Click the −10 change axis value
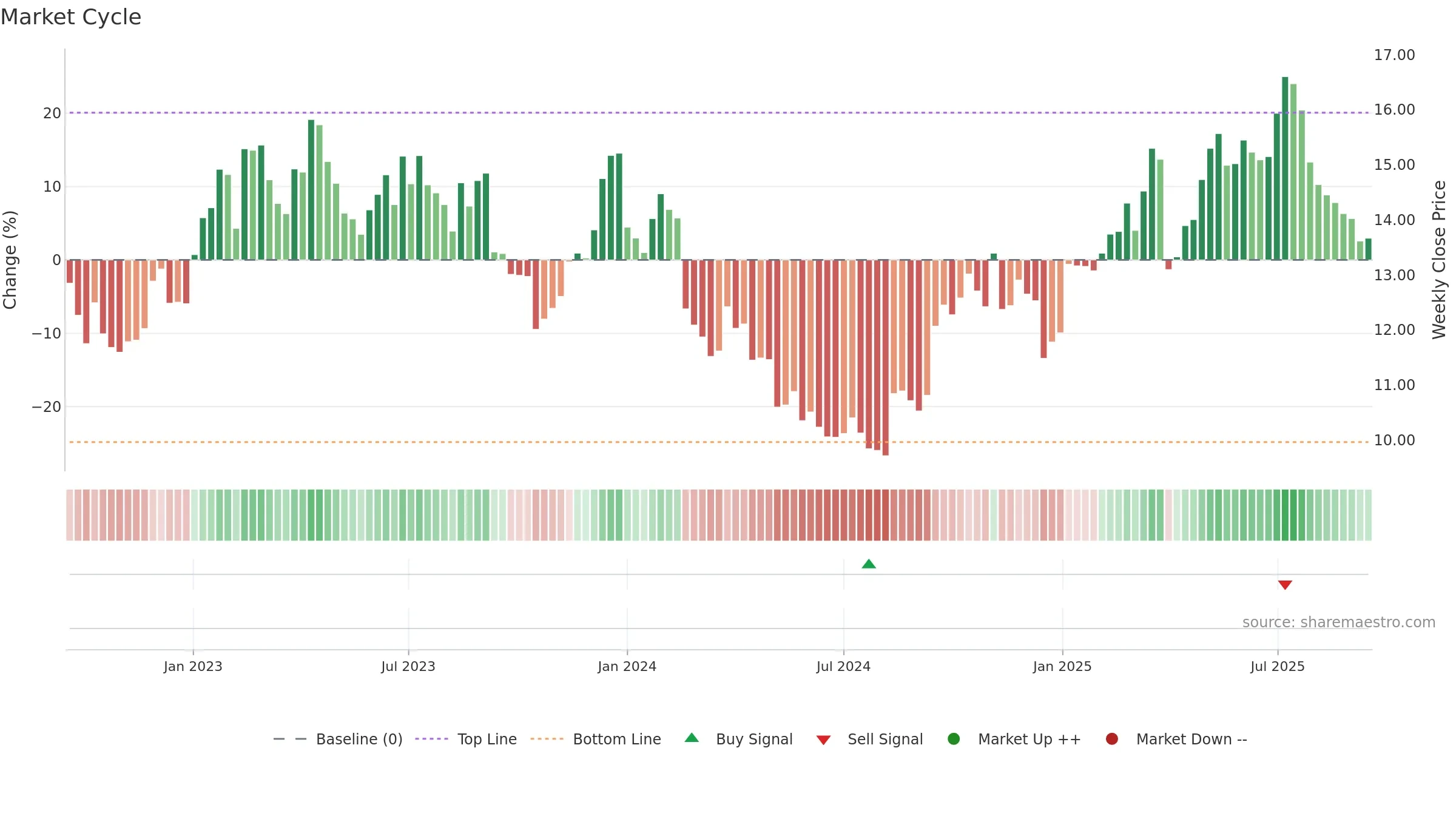Viewport: 1456px width, 819px height. click(x=47, y=333)
